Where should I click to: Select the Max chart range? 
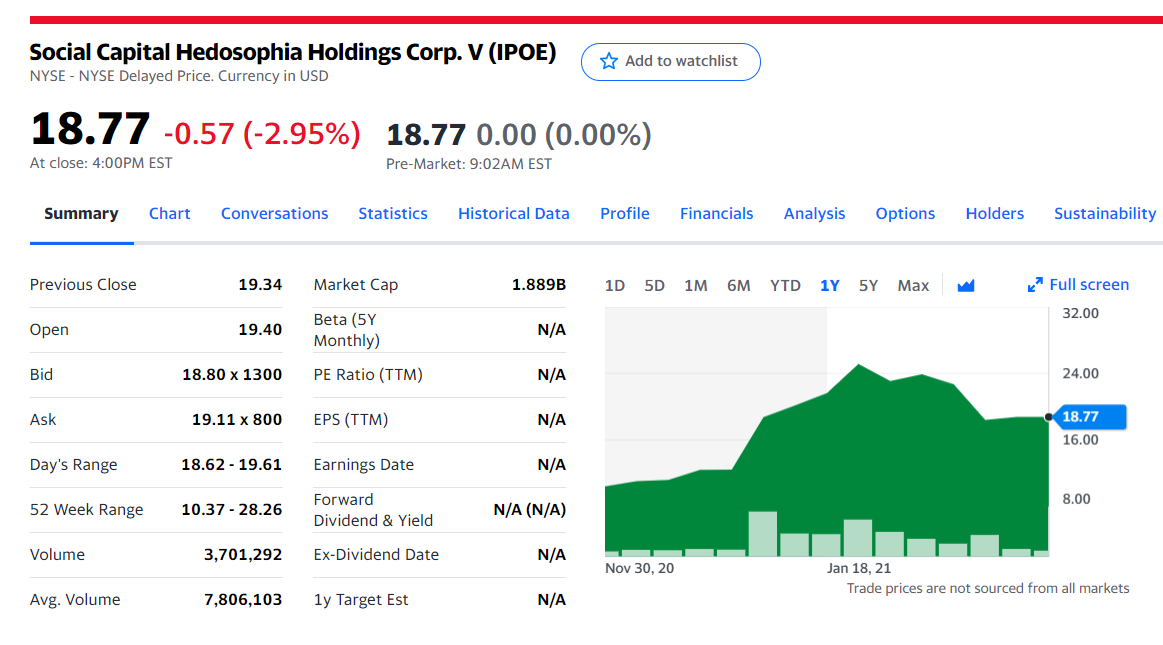pos(913,286)
